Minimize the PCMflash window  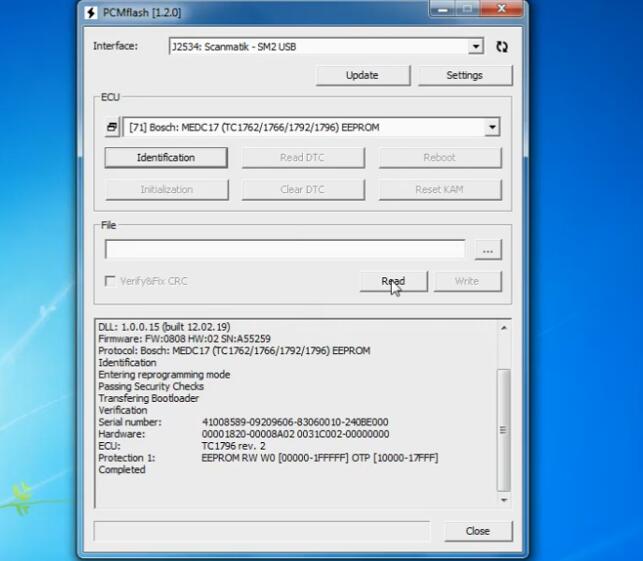(x=443, y=9)
